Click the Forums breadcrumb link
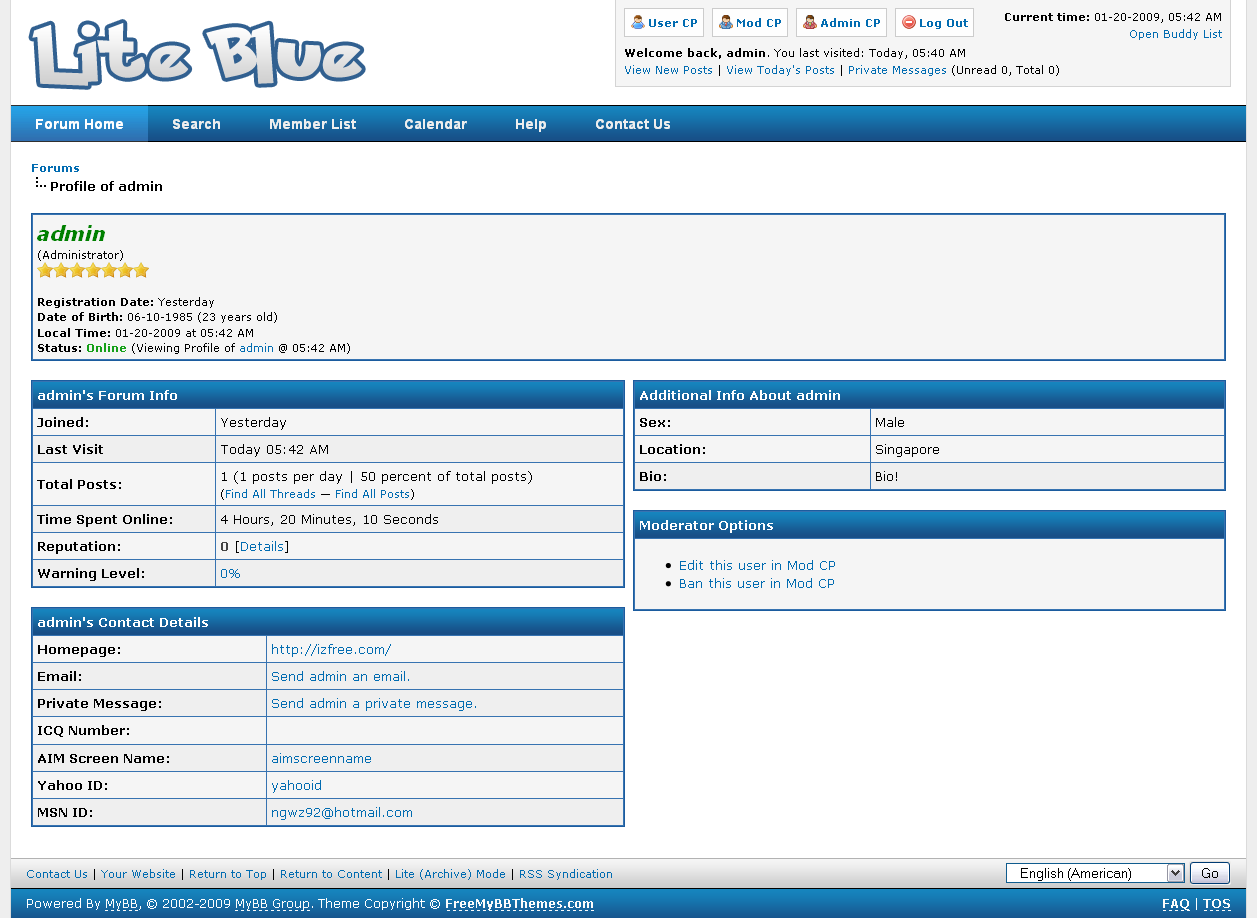 click(55, 168)
